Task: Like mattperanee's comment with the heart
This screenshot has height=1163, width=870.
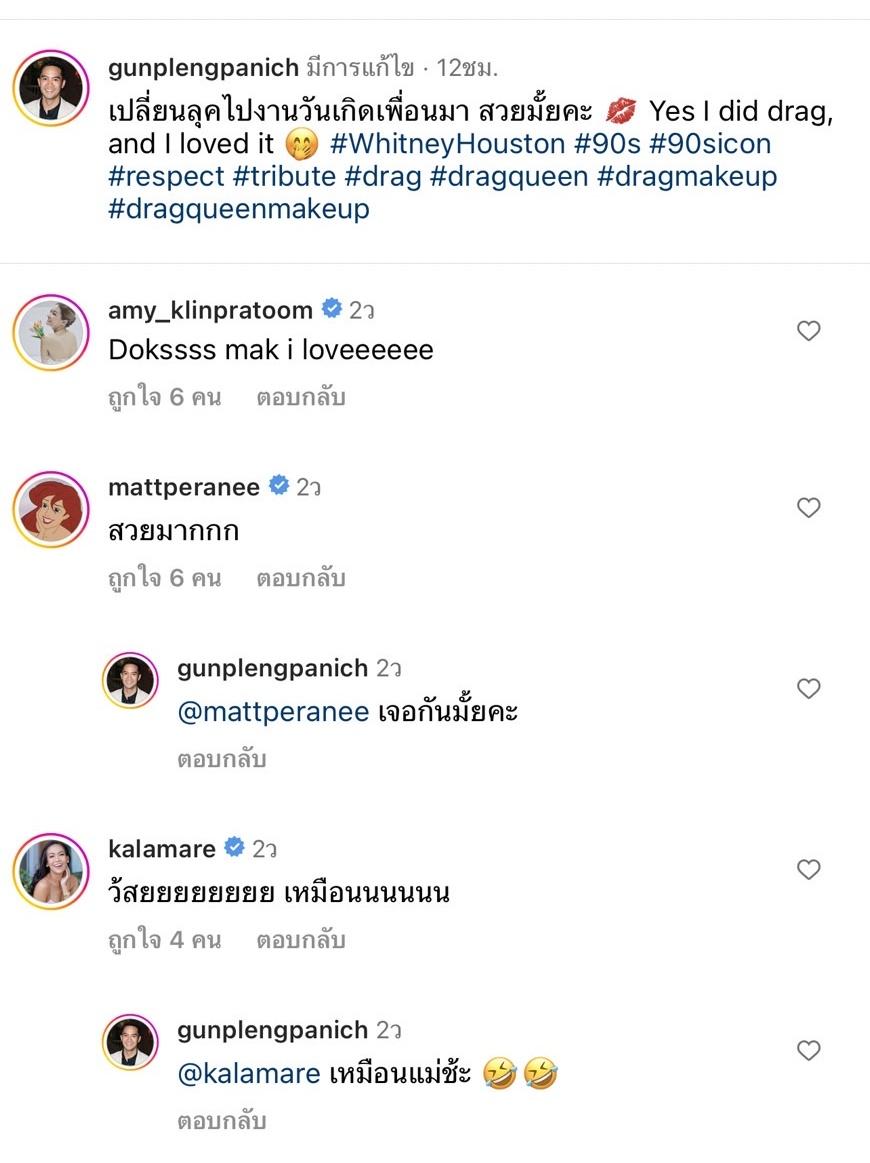Action: [x=808, y=508]
